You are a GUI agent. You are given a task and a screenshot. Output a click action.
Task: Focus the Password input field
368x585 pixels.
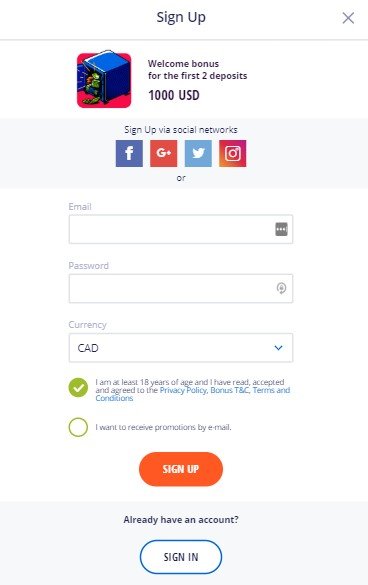pos(181,288)
